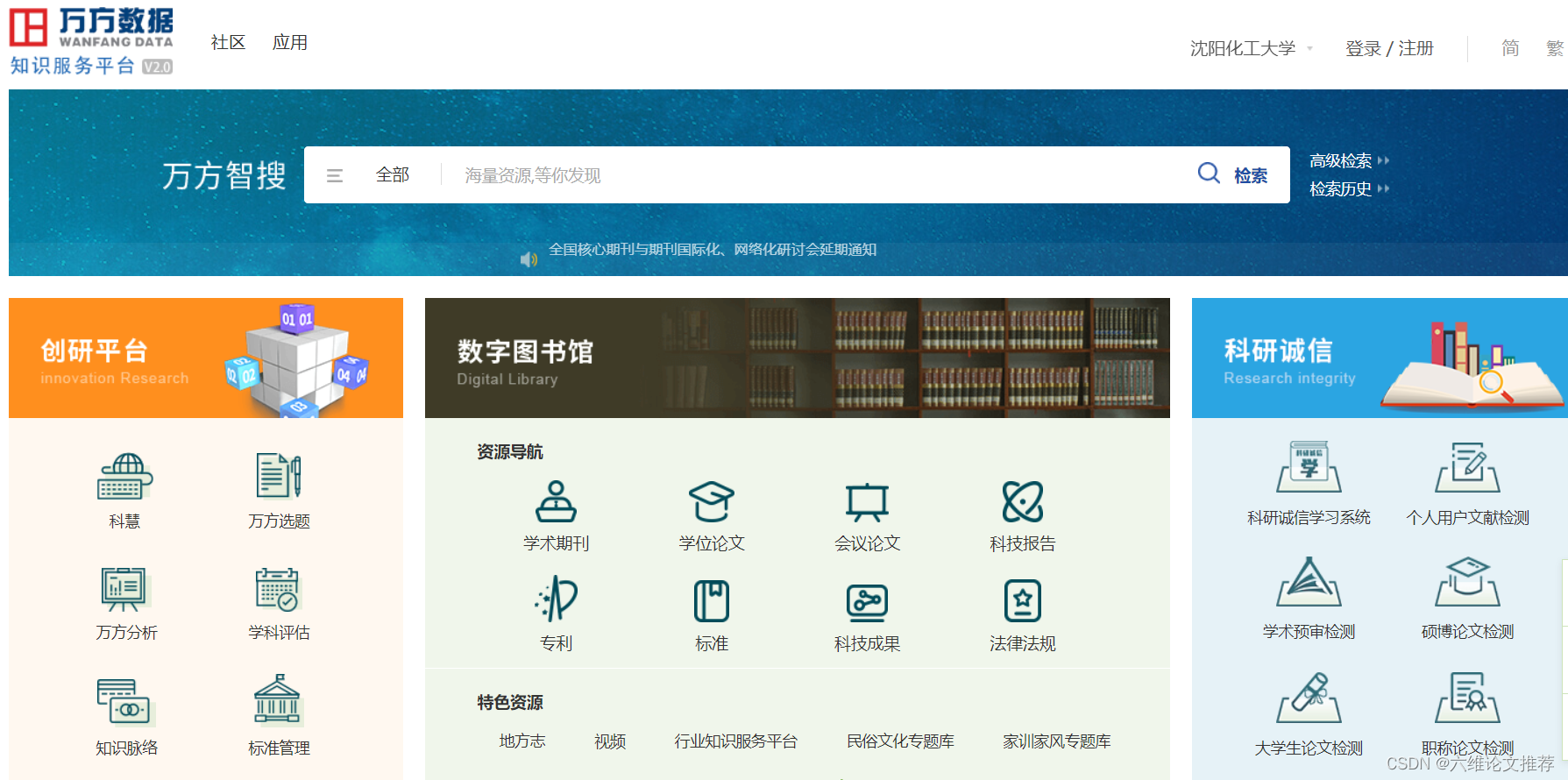Open the 职称论文检测 icon
The width and height of the screenshot is (1568, 780).
(x=1467, y=698)
